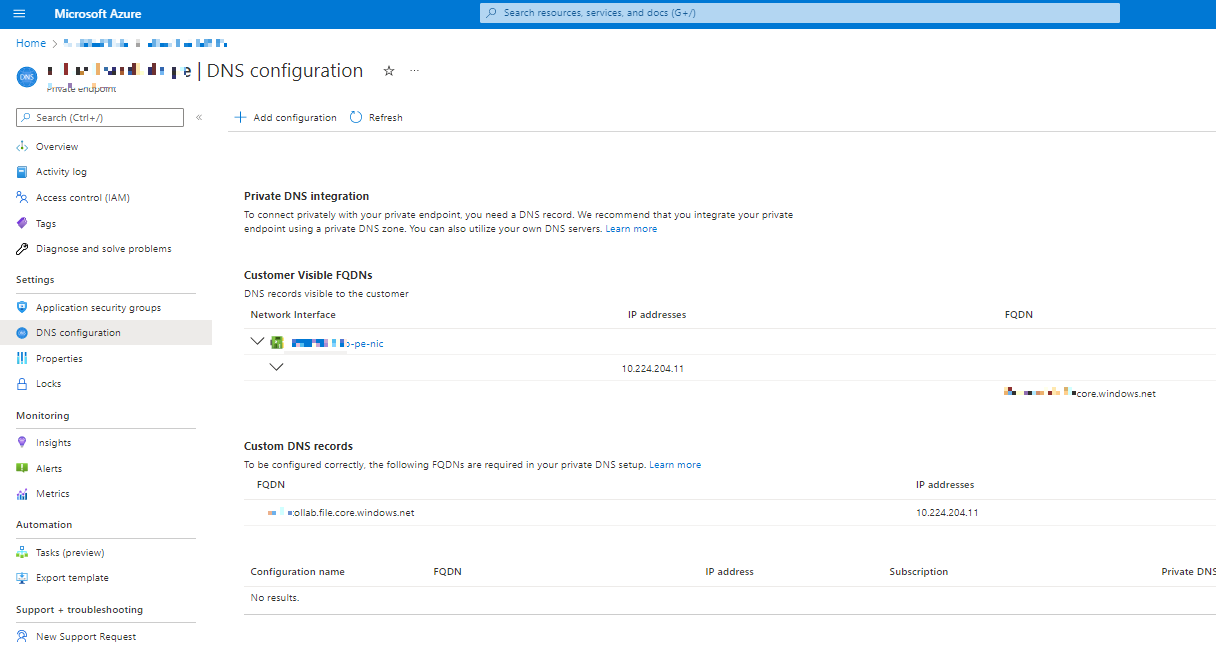Click 10.224.204.11 in Custom DNS records
1216x651 pixels.
pyautogui.click(x=947, y=513)
